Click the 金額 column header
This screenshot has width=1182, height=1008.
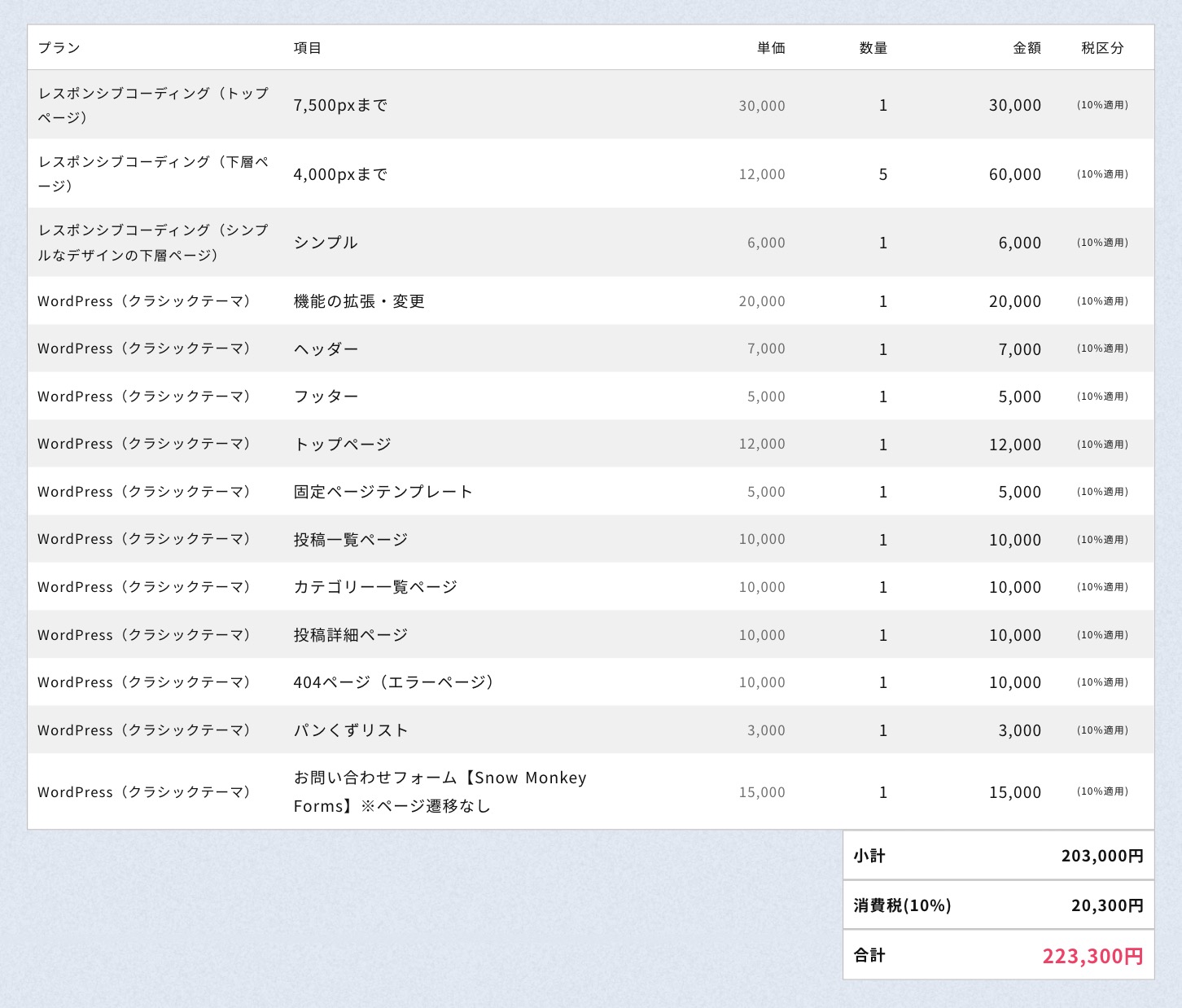tap(1026, 48)
